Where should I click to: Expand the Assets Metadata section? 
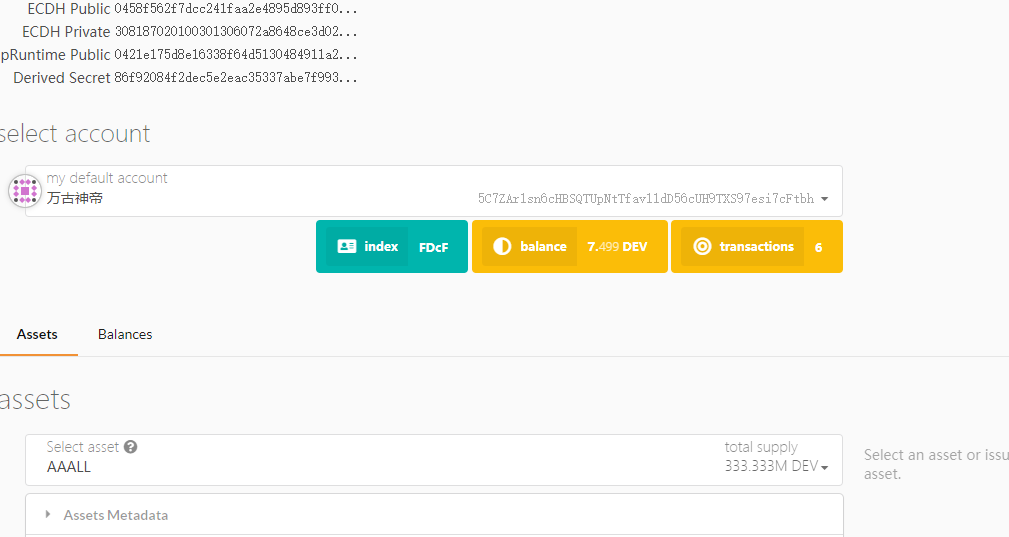coord(48,515)
